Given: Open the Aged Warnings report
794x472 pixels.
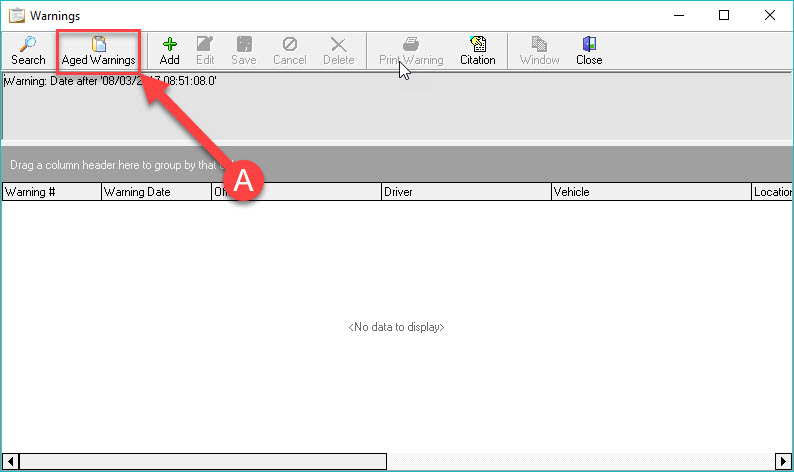Looking at the screenshot, I should coord(98,44).
